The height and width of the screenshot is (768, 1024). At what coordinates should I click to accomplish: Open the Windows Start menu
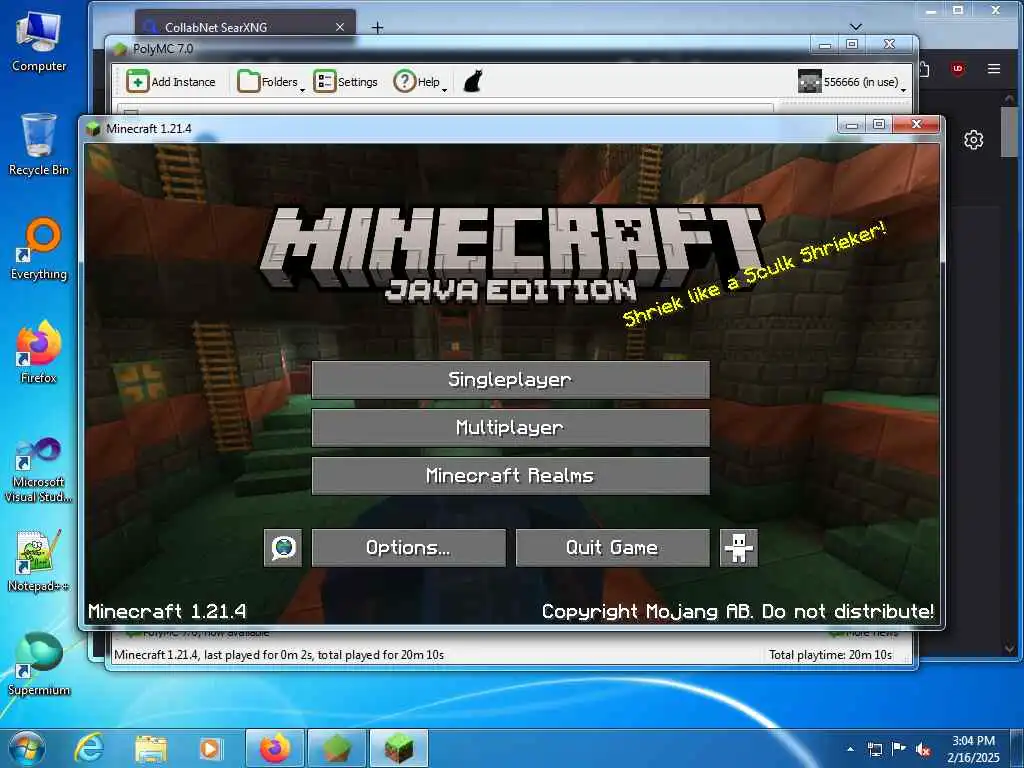click(x=27, y=748)
